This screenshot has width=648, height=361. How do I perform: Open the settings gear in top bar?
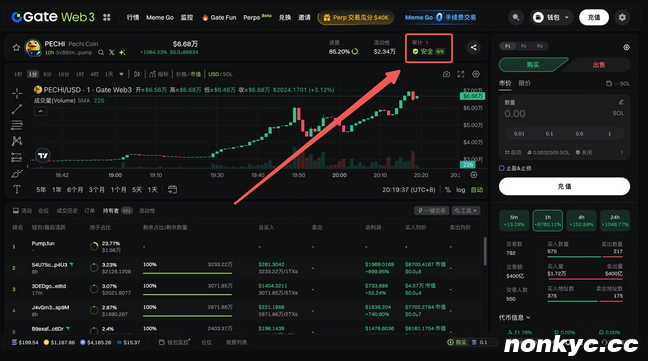click(622, 17)
